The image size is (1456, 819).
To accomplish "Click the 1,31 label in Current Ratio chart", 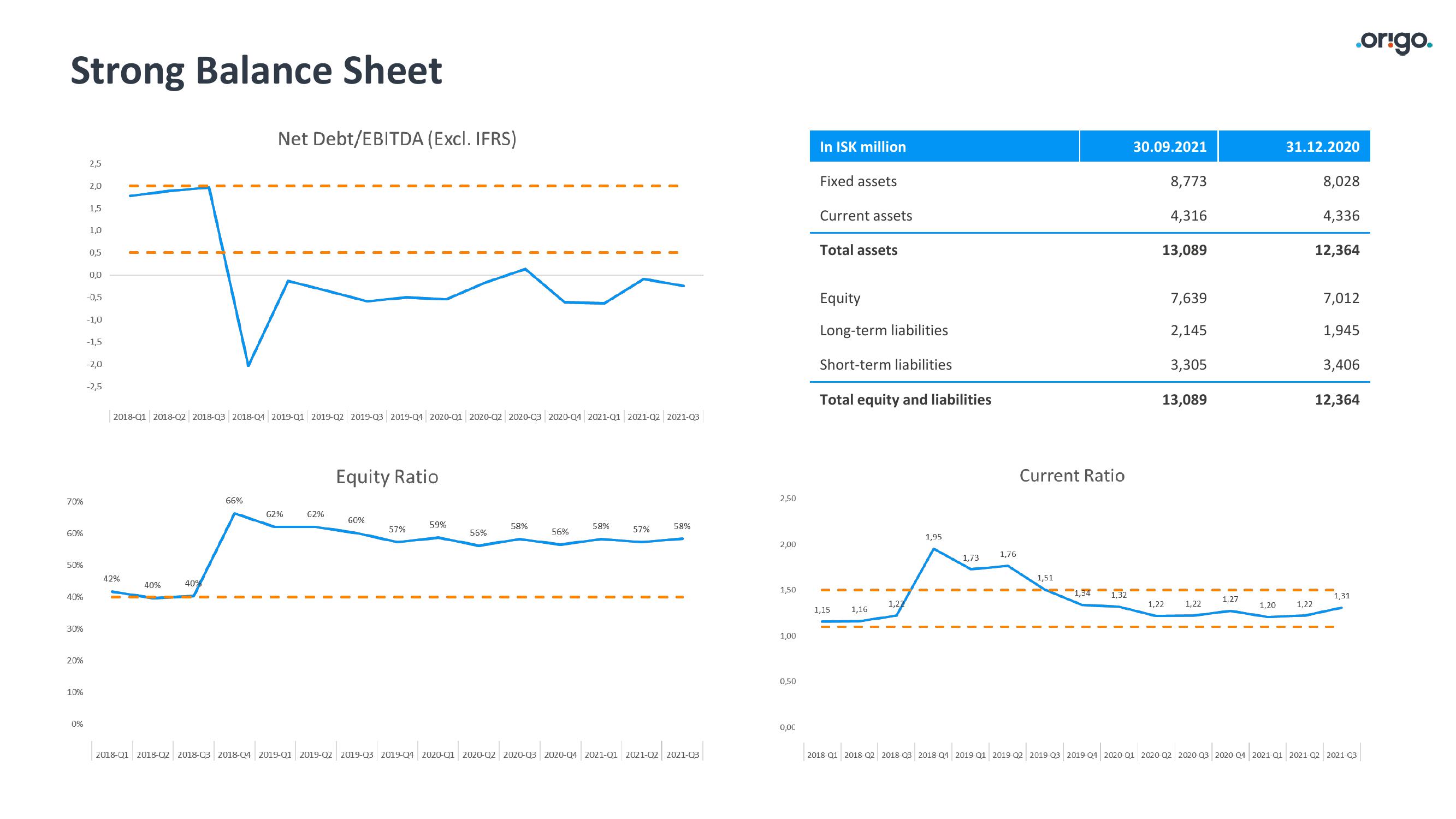I will (1342, 596).
